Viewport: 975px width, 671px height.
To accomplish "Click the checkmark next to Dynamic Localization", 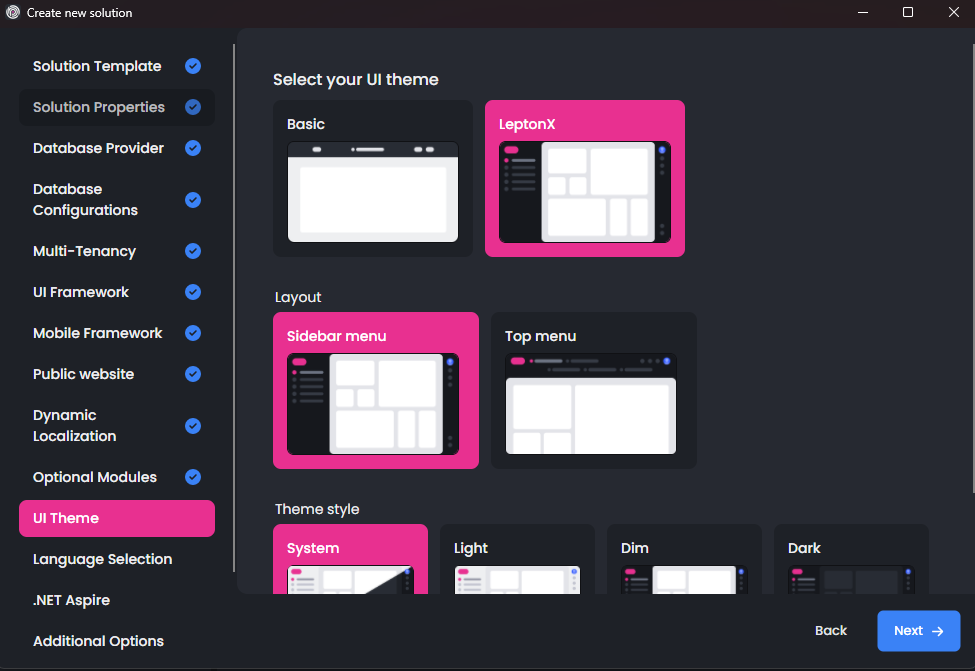I will pyautogui.click(x=192, y=426).
